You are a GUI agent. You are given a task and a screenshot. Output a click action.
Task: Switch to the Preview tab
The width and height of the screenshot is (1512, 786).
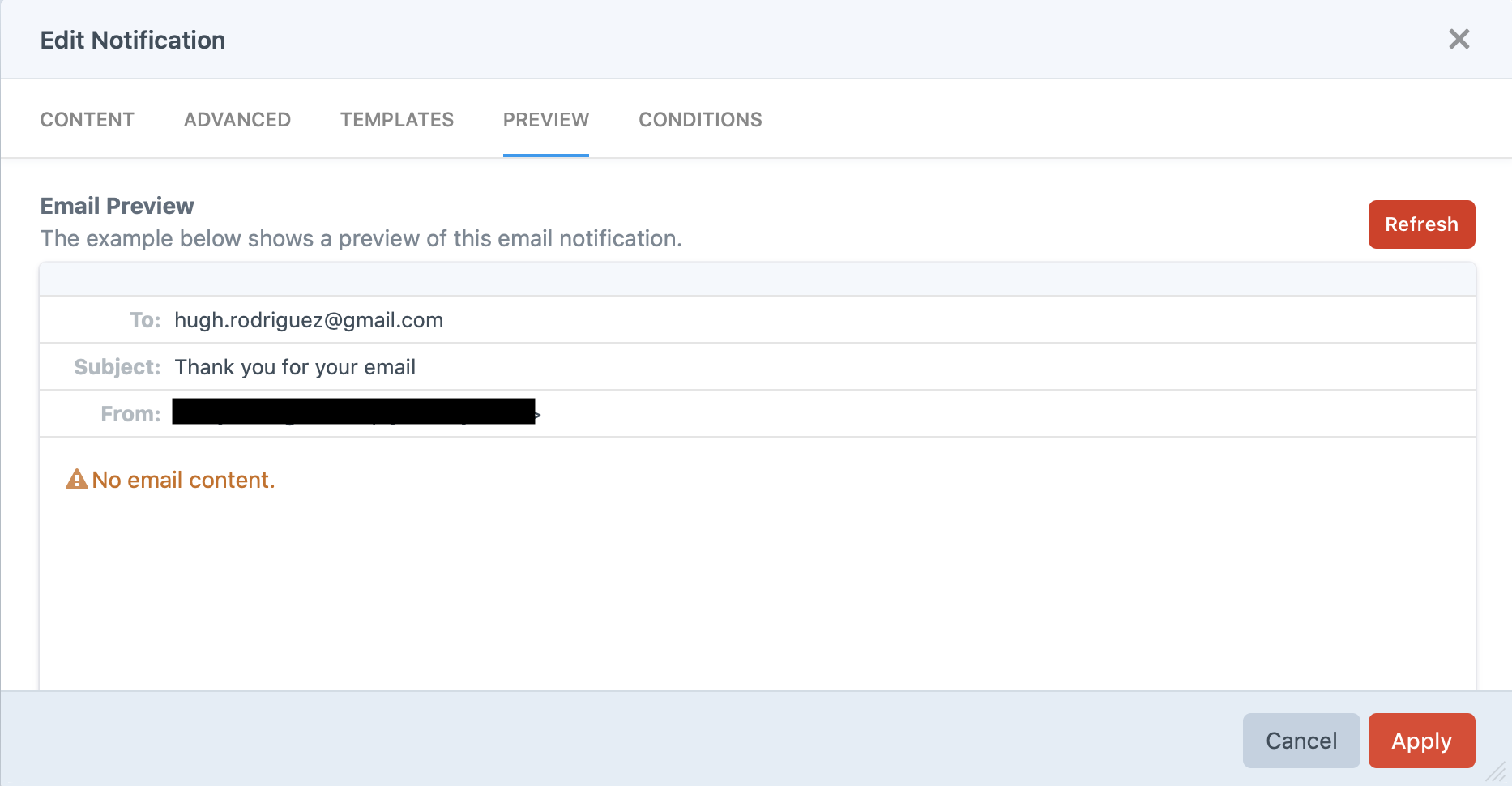[545, 119]
